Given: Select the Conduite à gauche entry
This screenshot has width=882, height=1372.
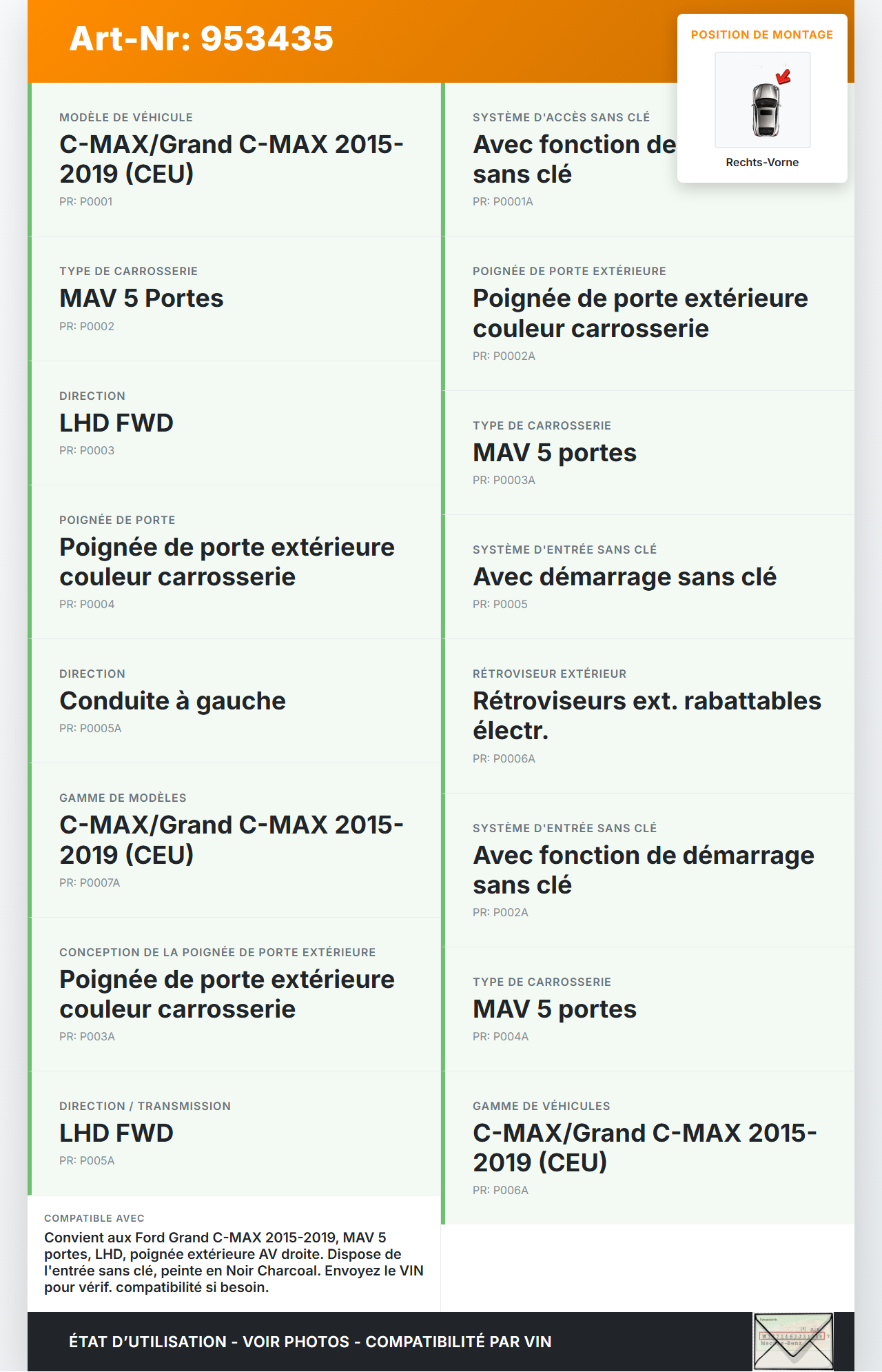Looking at the screenshot, I should pos(172,700).
